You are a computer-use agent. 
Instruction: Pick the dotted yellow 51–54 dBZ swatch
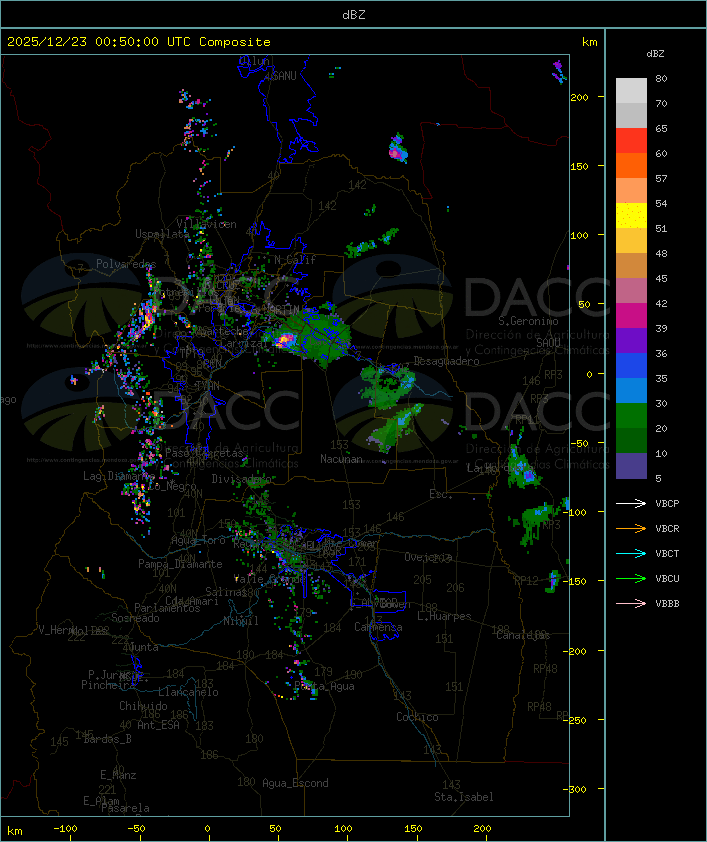(631, 215)
